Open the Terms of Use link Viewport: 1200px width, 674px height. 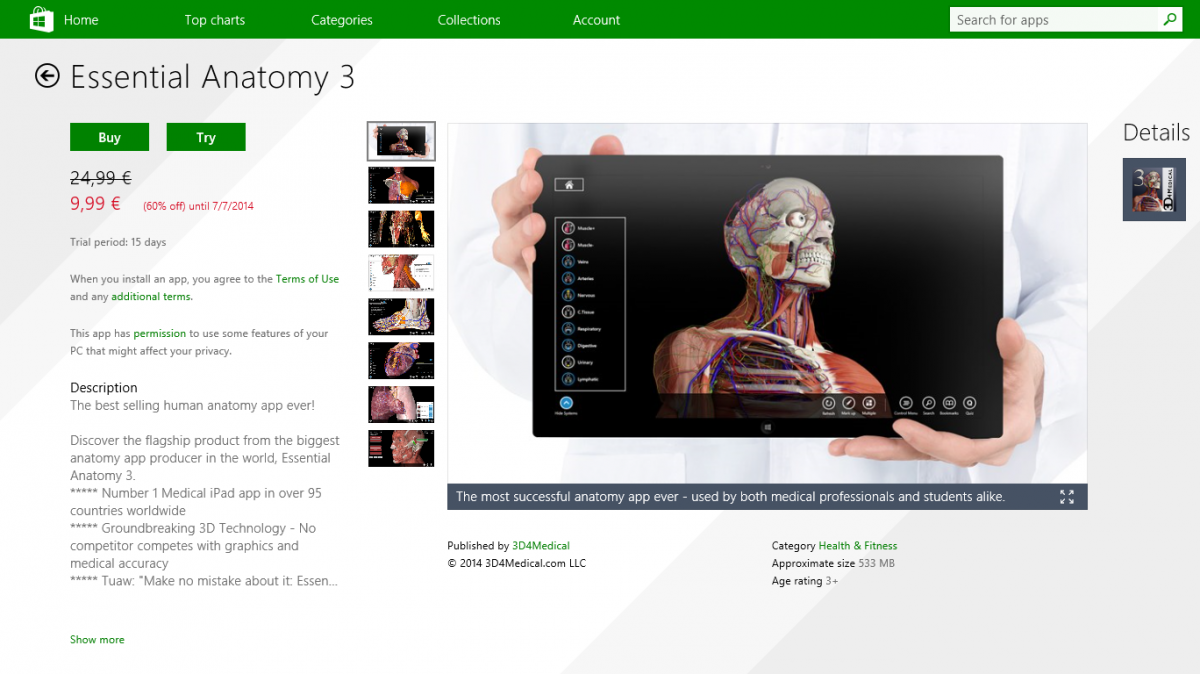click(307, 279)
